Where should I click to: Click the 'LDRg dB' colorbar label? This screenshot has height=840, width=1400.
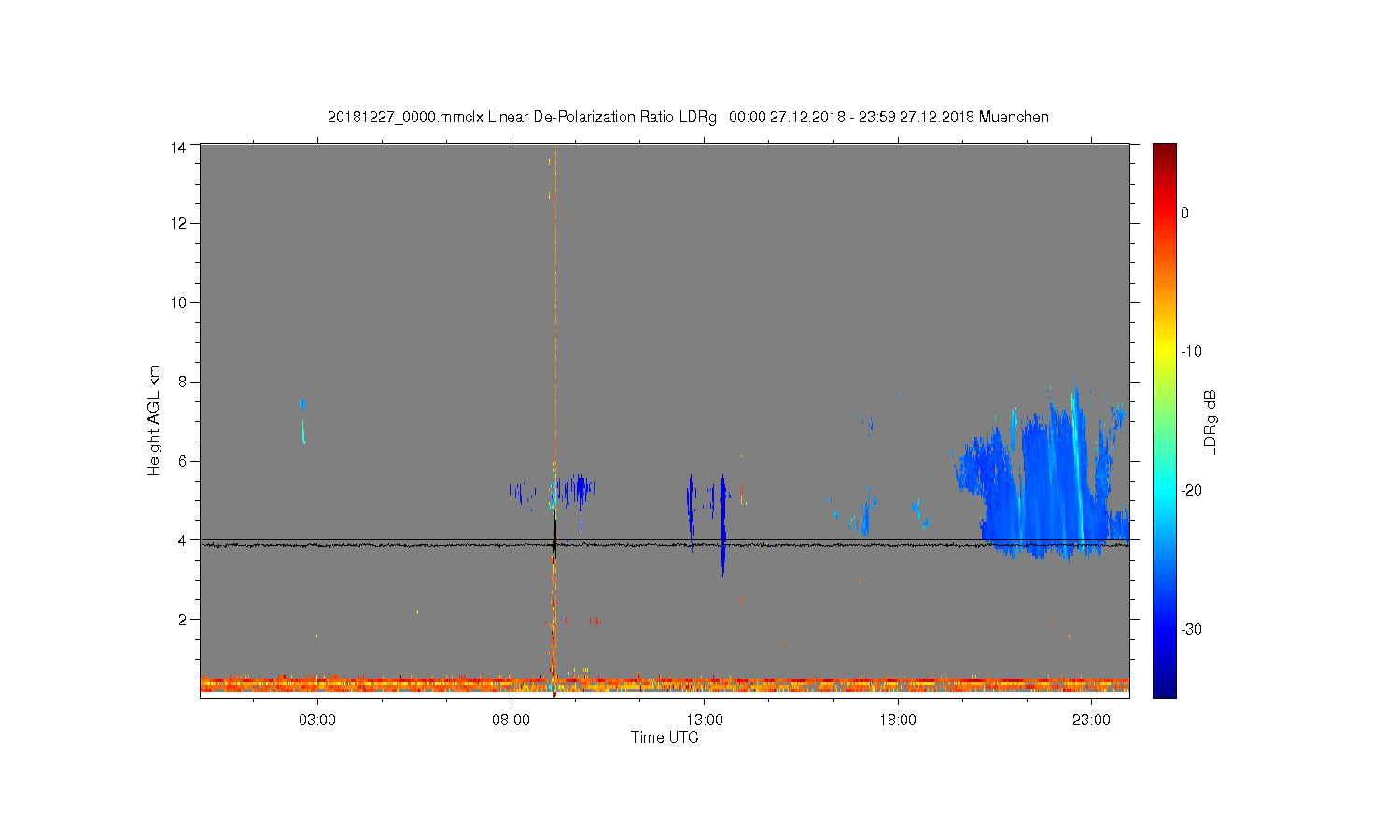(1210, 422)
